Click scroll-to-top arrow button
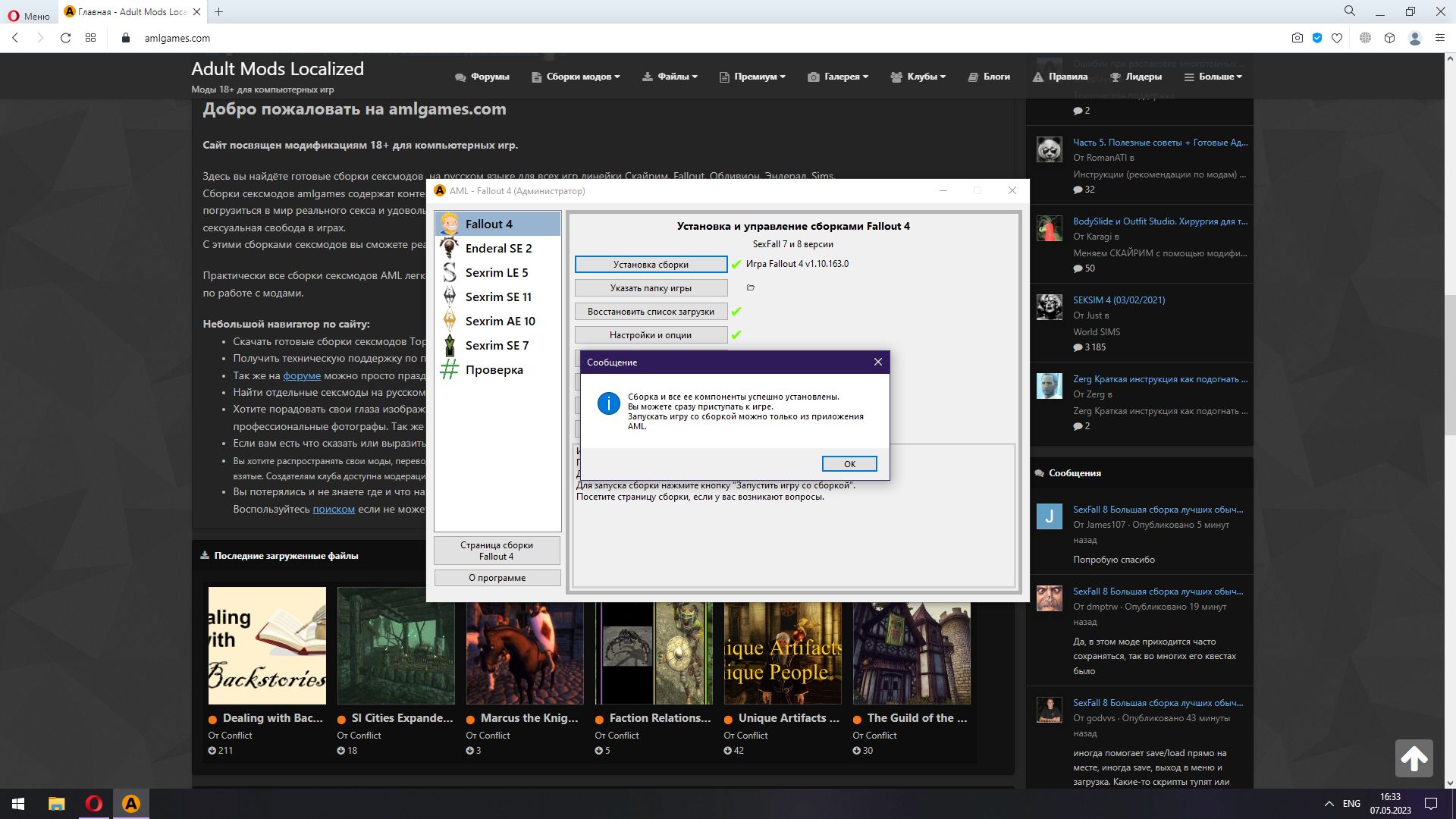 pyautogui.click(x=1414, y=758)
